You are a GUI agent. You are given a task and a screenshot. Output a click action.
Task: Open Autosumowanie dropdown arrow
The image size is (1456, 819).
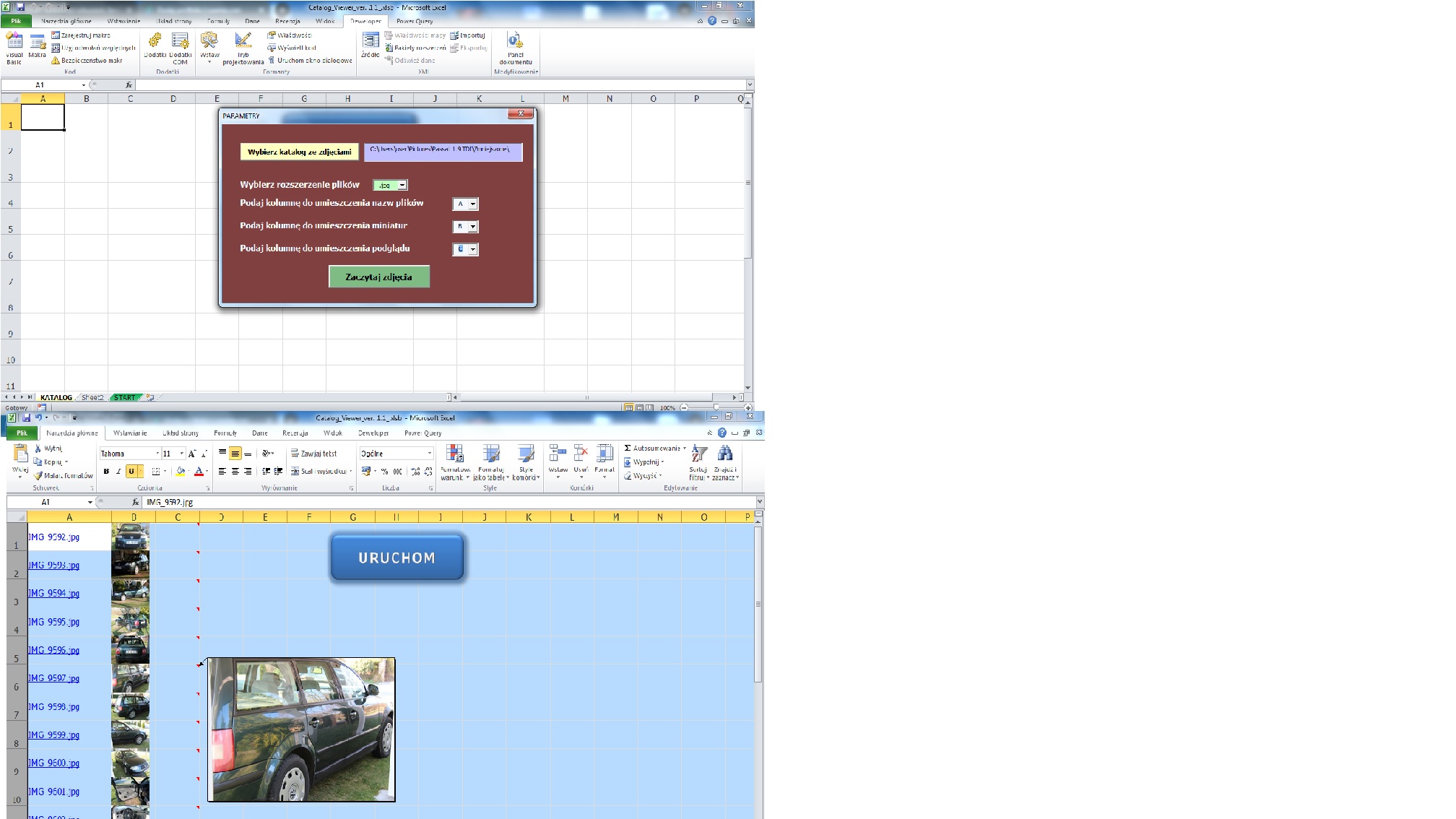[685, 448]
